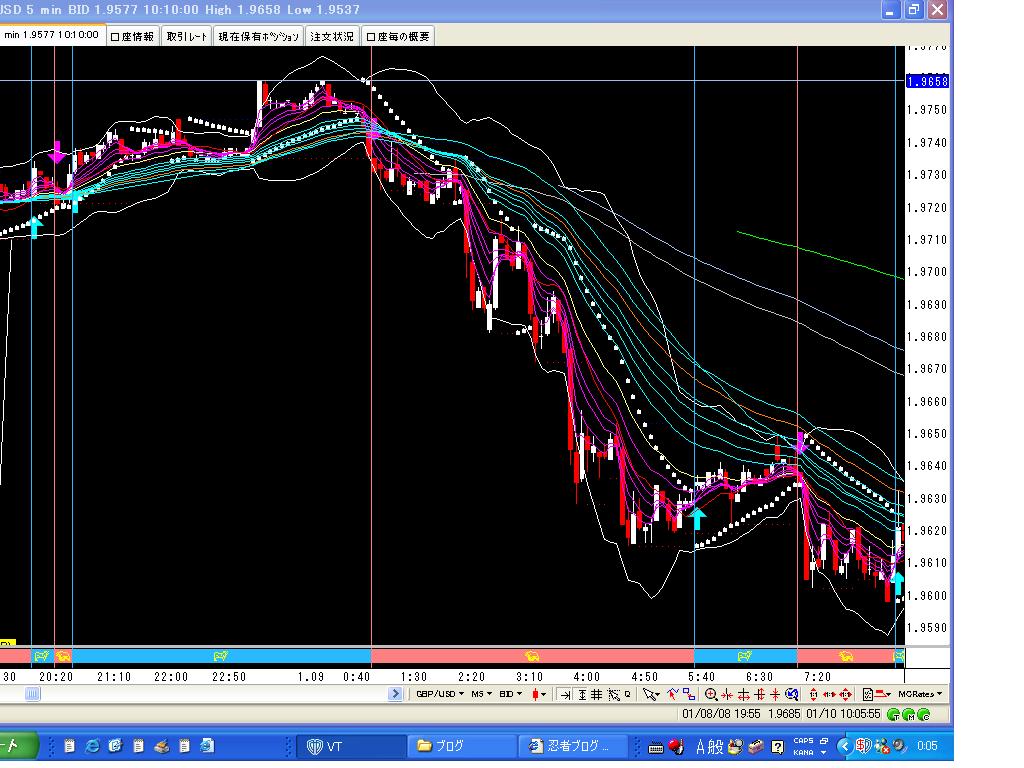Click the 01/10 10:05:55 status bar time
The image size is (1024, 768).
coord(843,714)
